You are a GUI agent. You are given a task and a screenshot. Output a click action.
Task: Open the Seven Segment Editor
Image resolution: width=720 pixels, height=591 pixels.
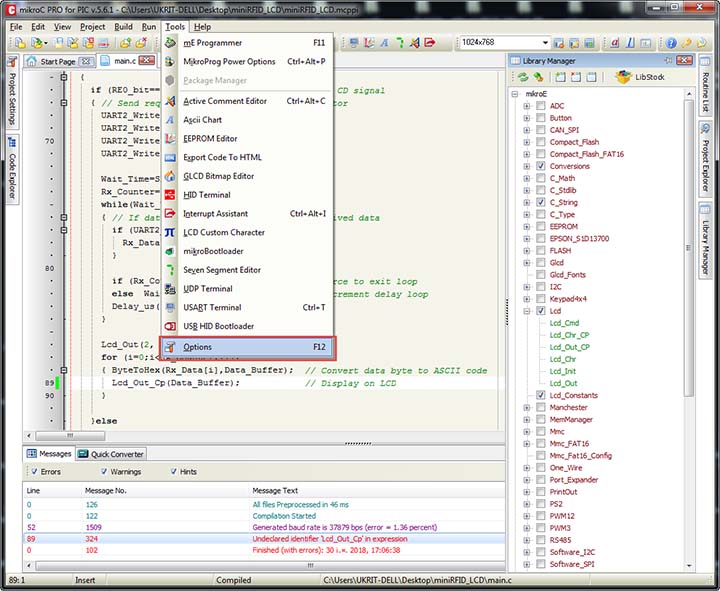click(x=222, y=270)
